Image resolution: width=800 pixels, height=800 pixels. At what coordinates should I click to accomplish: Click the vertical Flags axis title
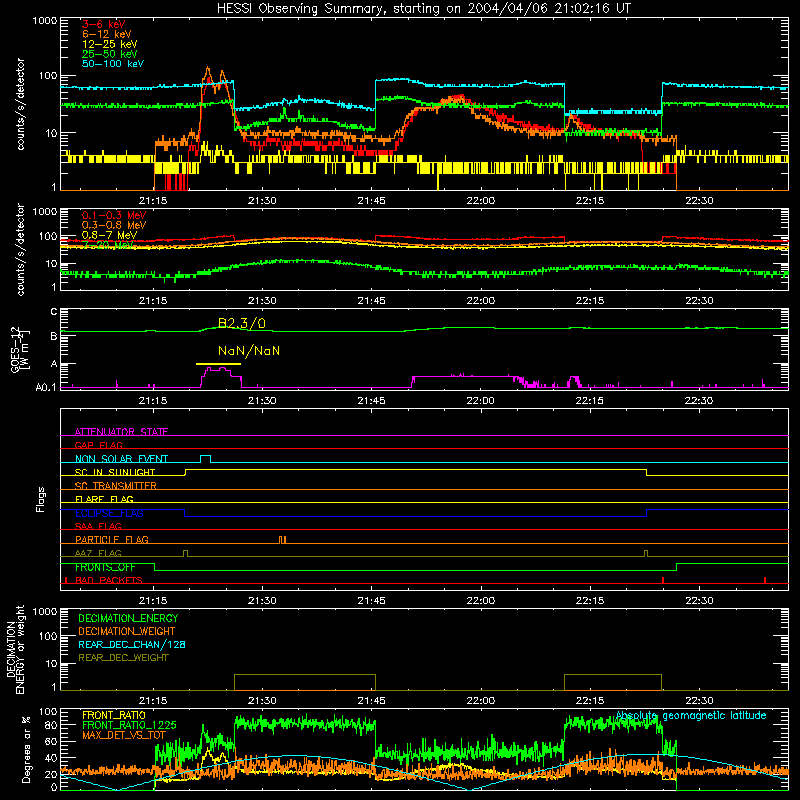click(x=41, y=499)
